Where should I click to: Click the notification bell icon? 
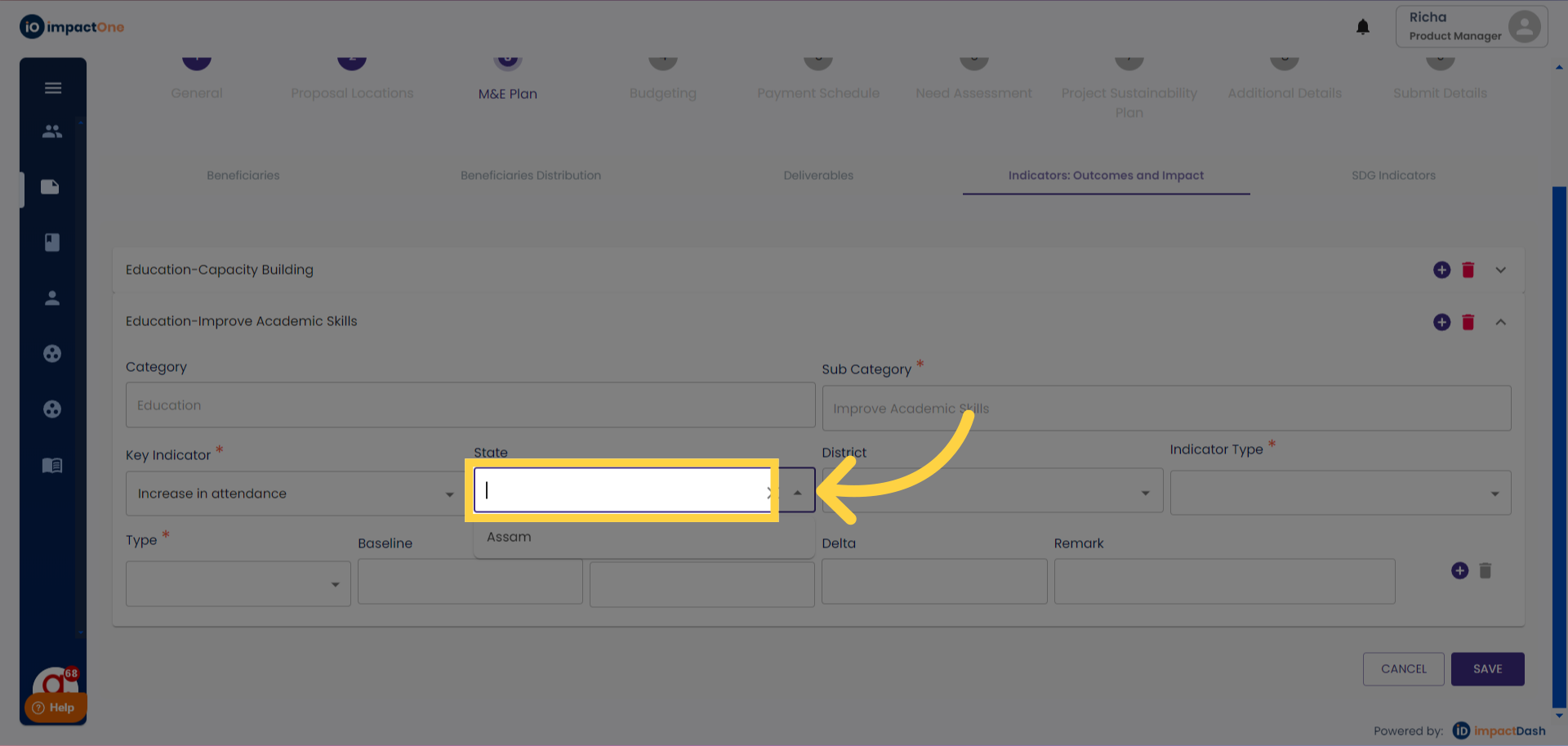click(1362, 27)
